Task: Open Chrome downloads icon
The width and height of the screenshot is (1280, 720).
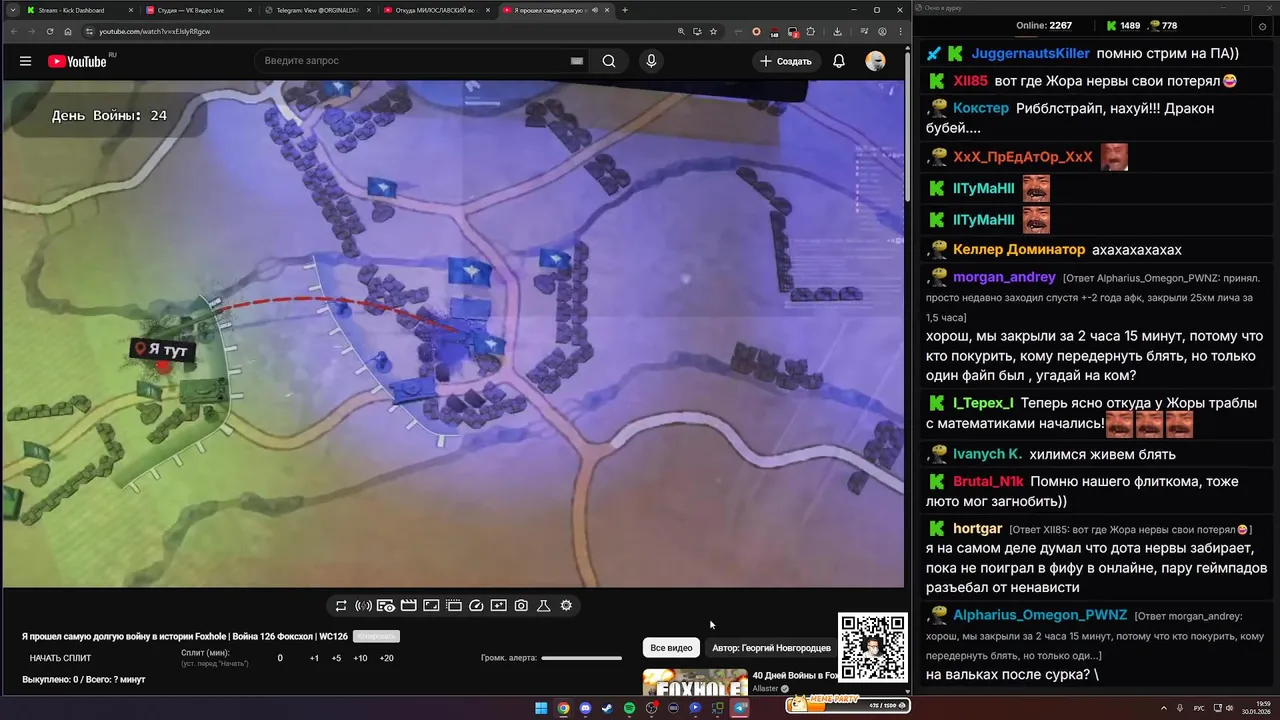Action: [x=837, y=31]
